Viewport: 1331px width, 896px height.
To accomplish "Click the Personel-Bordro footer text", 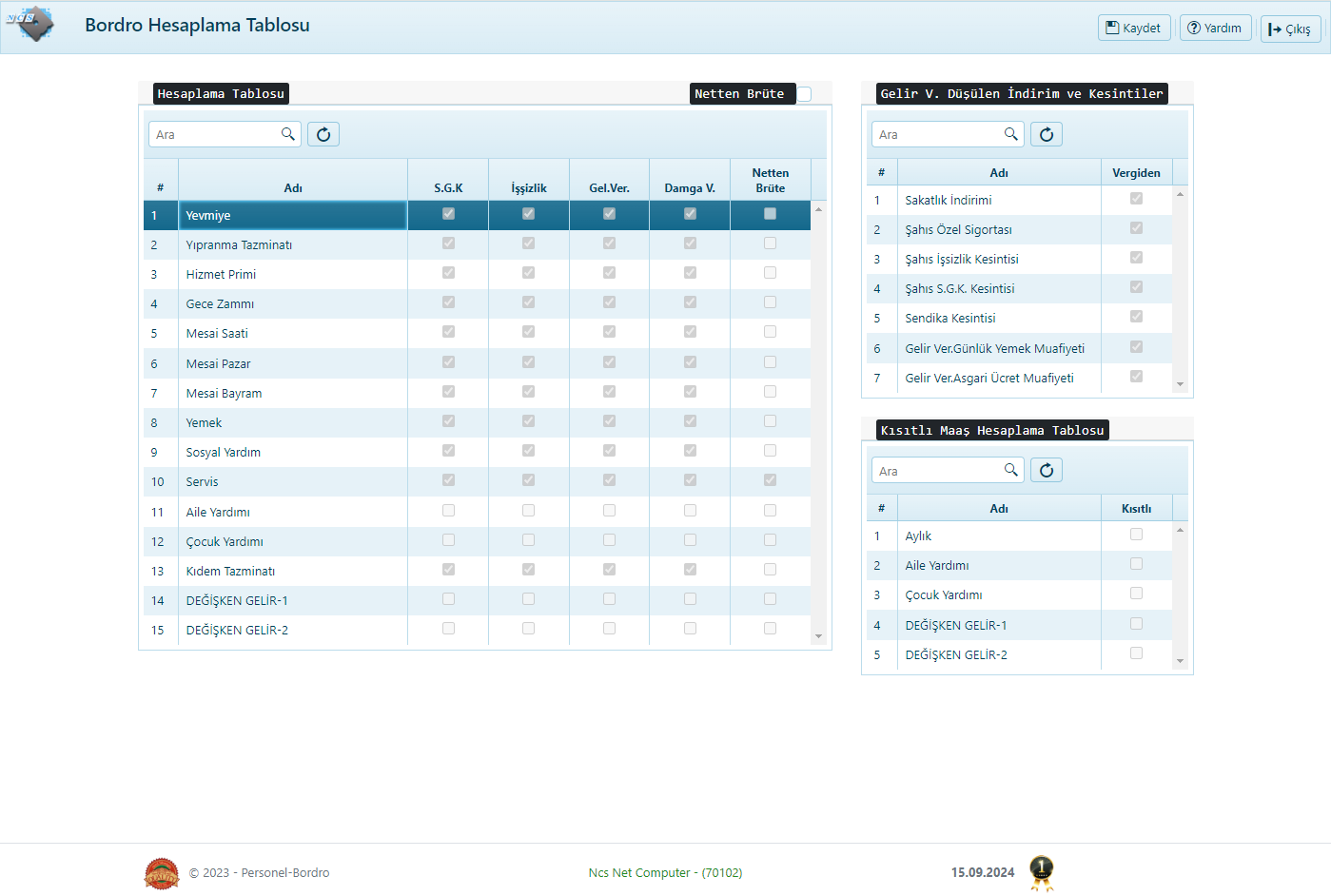I will pyautogui.click(x=285, y=872).
